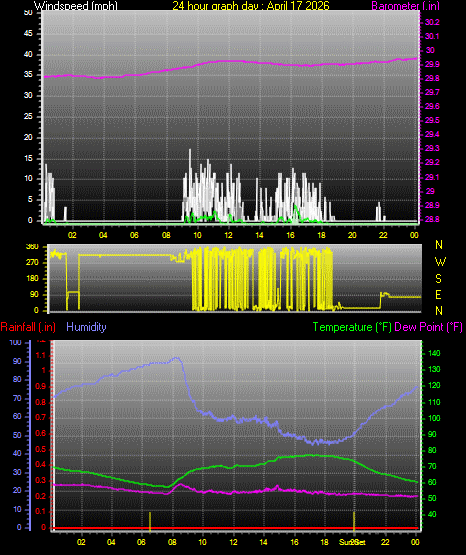Click the "29.2" barometer axis value

click(432, 162)
